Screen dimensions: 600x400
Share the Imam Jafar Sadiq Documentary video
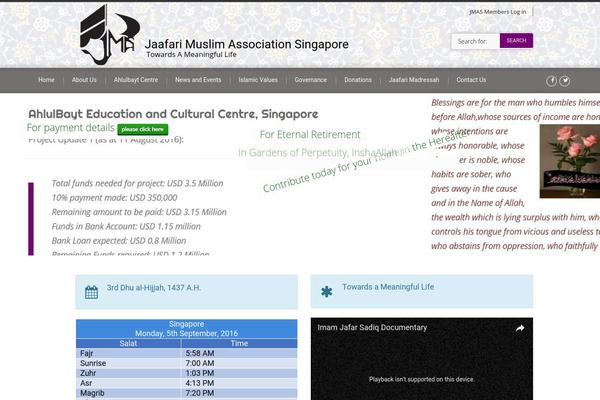(x=520, y=328)
